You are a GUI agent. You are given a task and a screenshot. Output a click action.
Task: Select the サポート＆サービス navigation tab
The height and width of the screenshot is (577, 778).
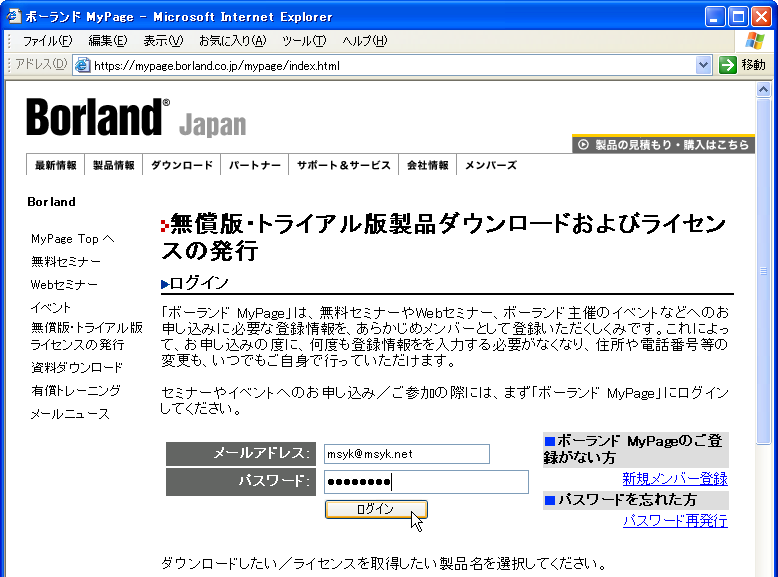click(x=343, y=165)
